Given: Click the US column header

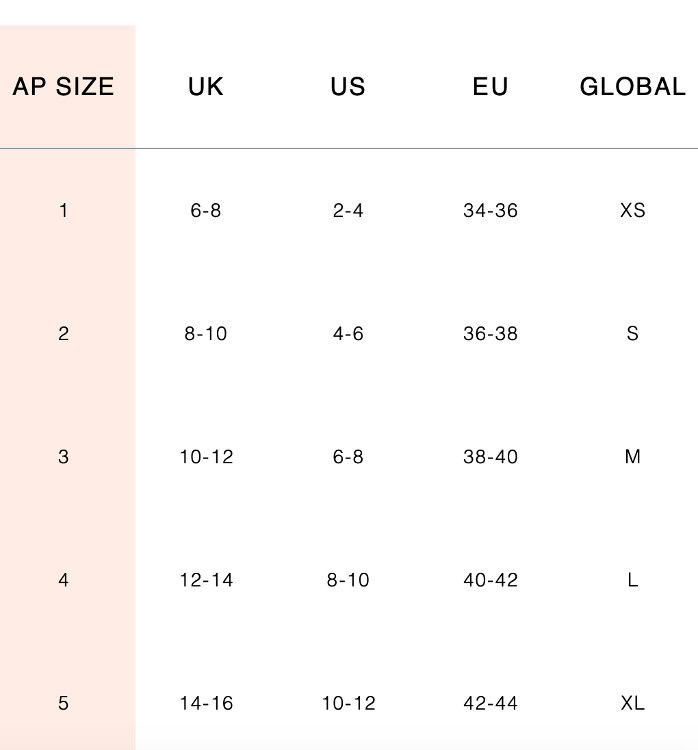Looking at the screenshot, I should click(348, 87).
